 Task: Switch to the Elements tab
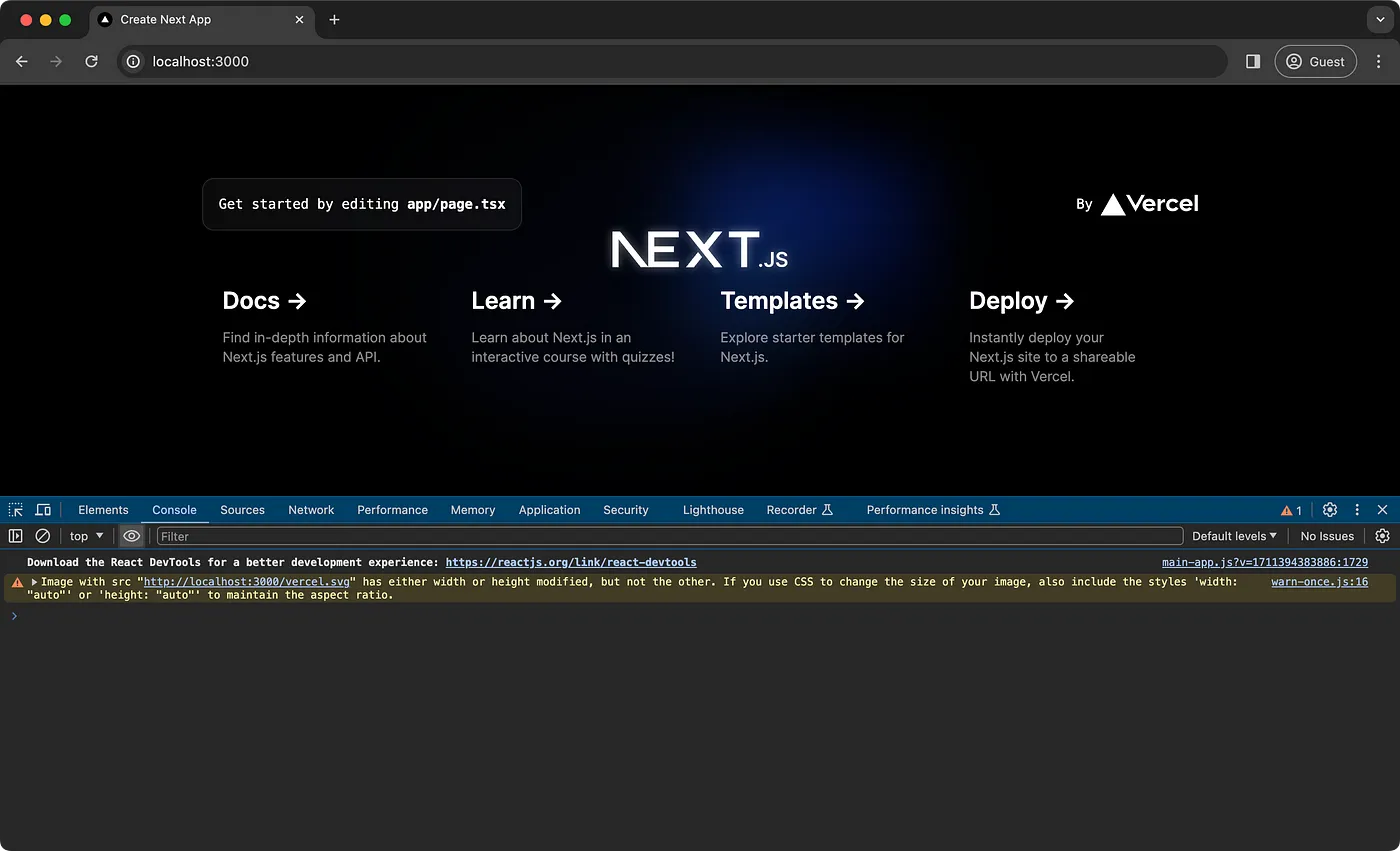point(103,509)
